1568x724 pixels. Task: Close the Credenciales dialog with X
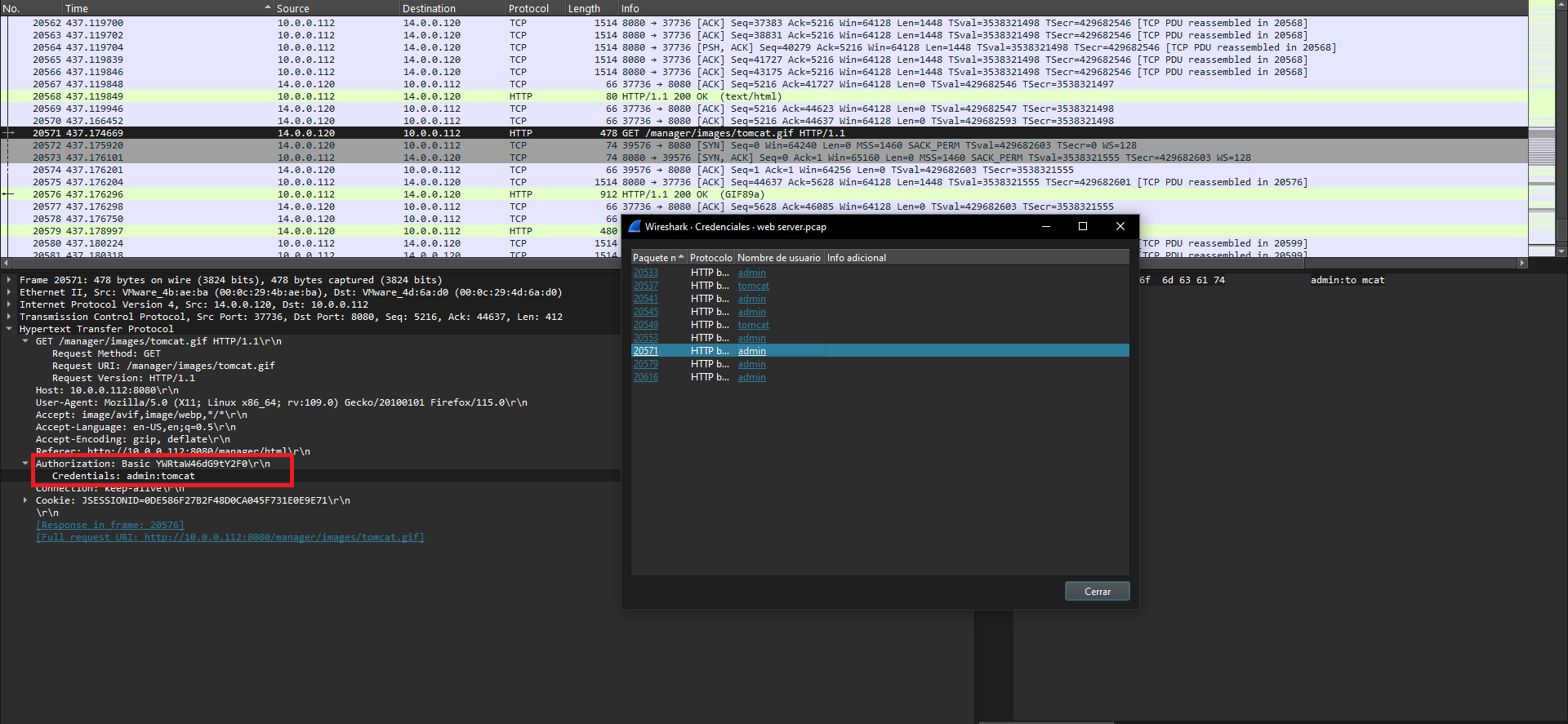[x=1120, y=227]
